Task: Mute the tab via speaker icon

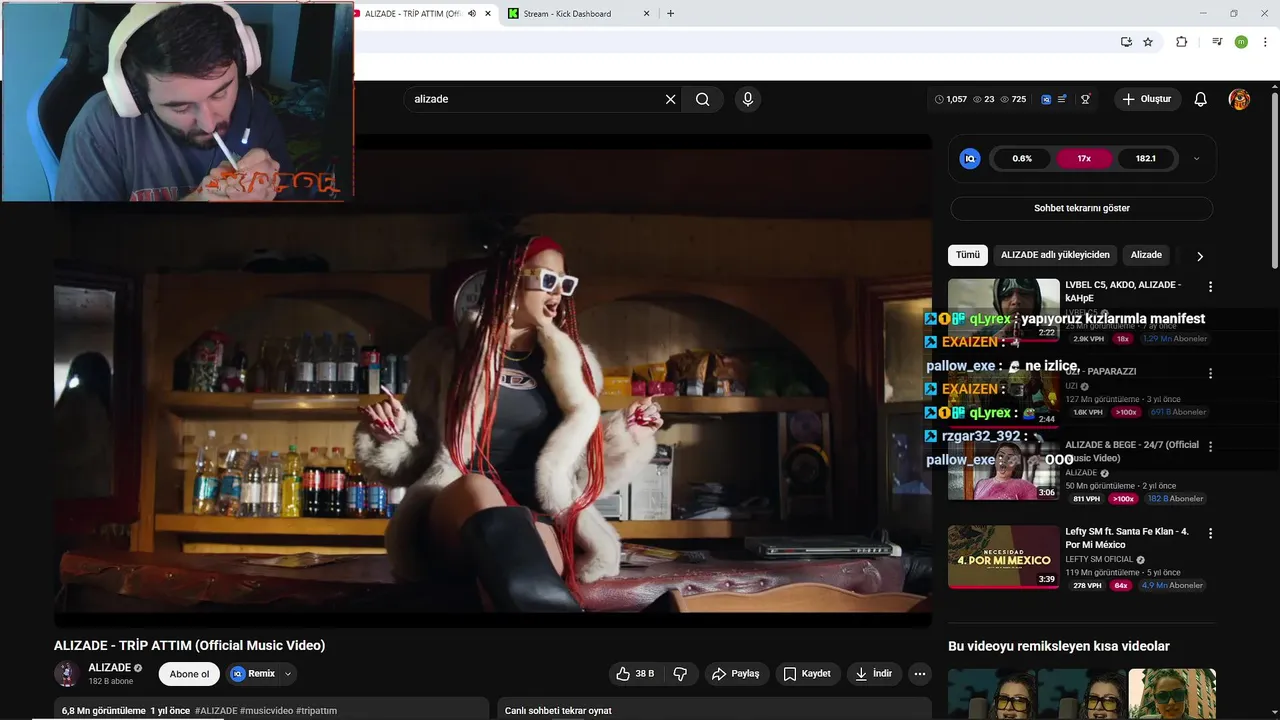Action: point(472,14)
